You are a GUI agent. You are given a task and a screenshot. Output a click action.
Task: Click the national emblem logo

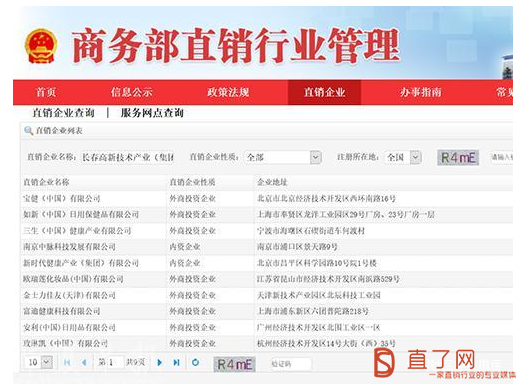coord(41,47)
